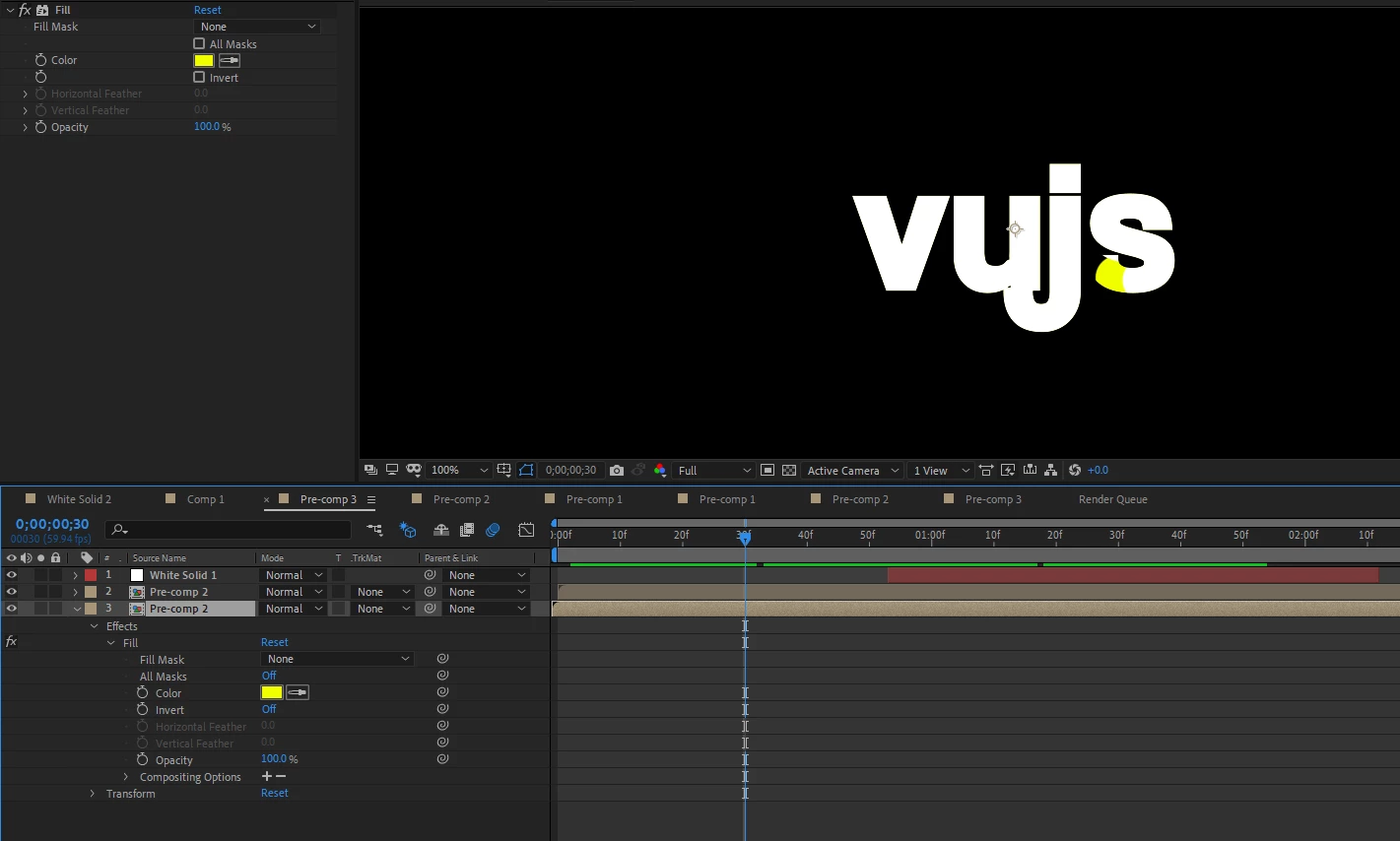Switch to the Comp 1 tab
Viewport: 1400px width, 841px height.
[206, 499]
